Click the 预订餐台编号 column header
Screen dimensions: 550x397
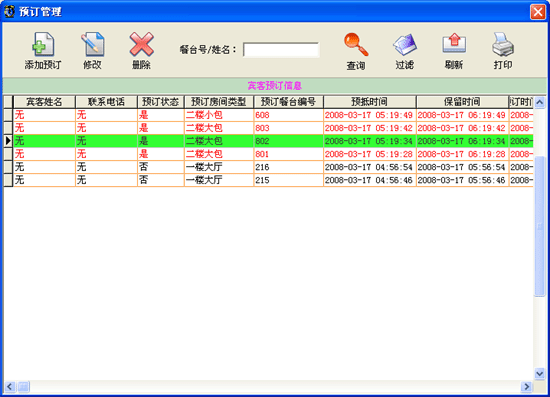tap(288, 102)
